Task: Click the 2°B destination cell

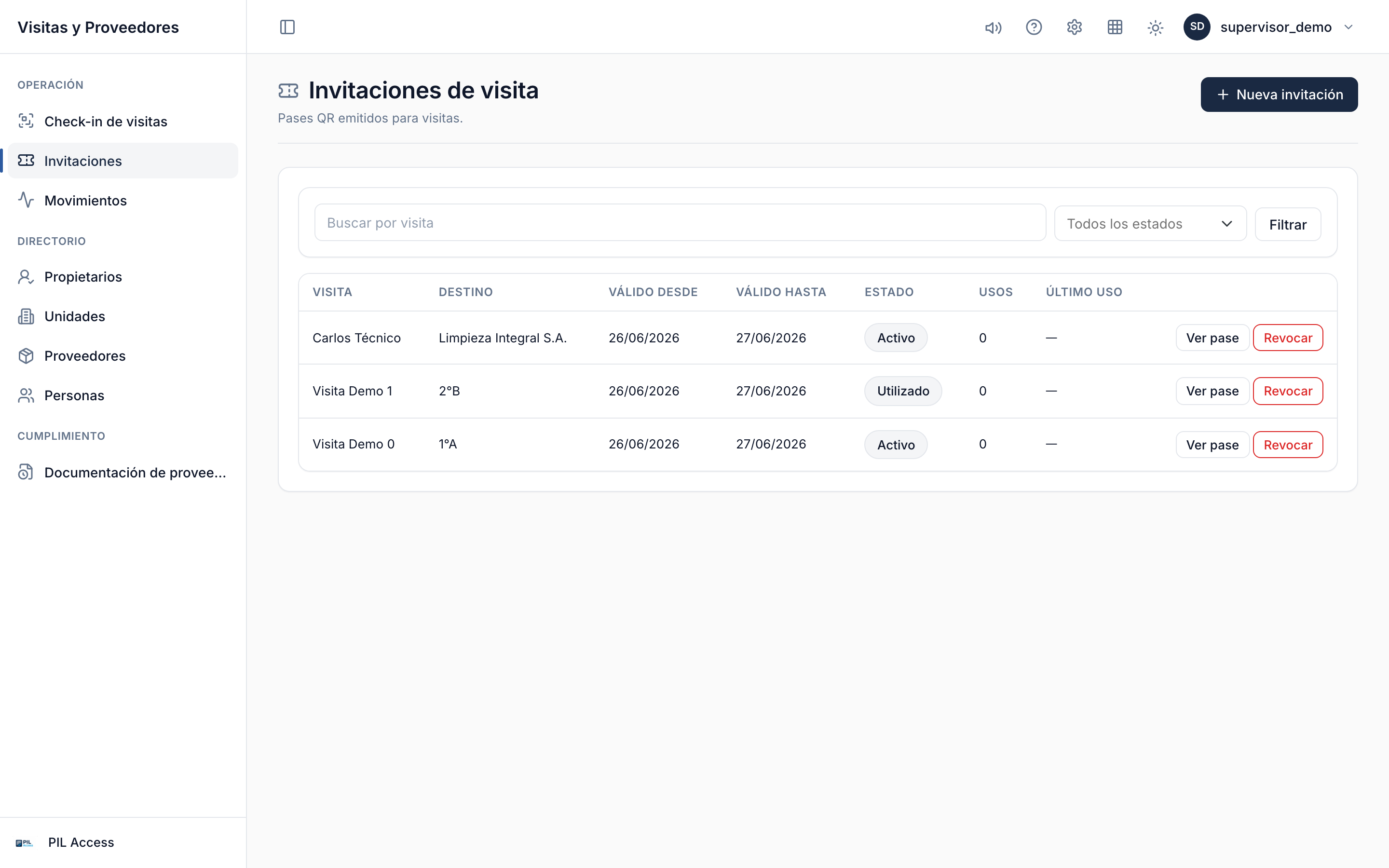Action: pyautogui.click(x=449, y=391)
